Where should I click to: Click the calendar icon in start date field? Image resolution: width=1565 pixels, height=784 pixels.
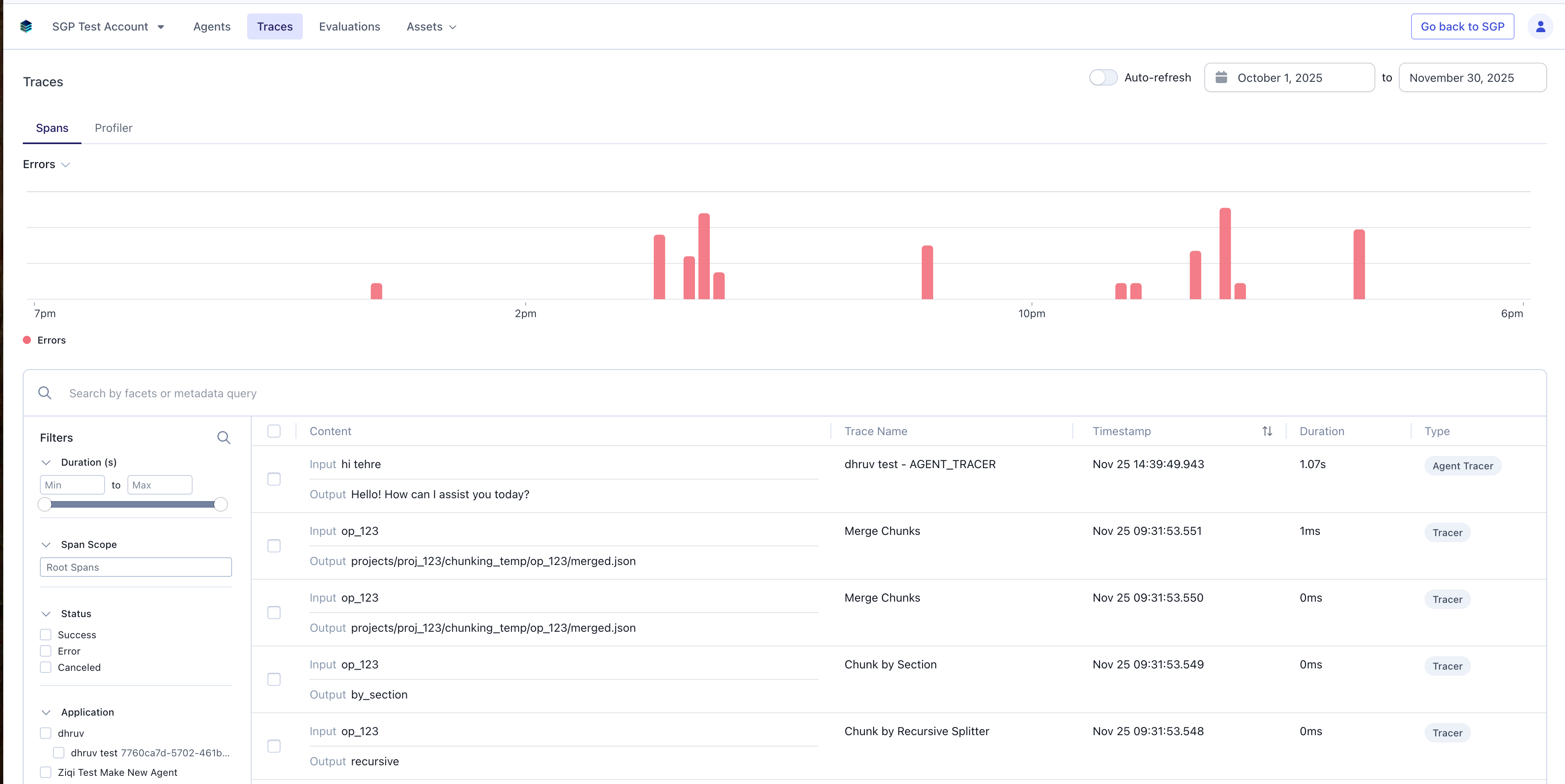pyautogui.click(x=1221, y=77)
